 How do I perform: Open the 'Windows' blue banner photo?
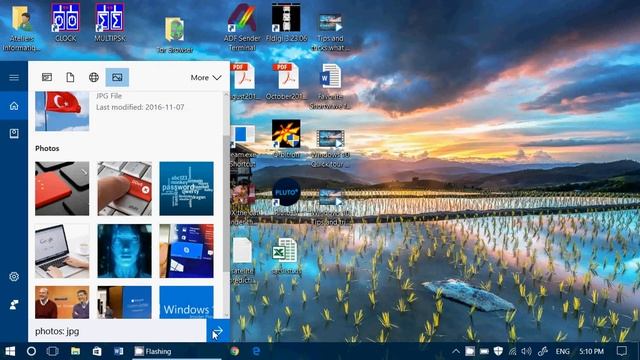click(x=187, y=302)
